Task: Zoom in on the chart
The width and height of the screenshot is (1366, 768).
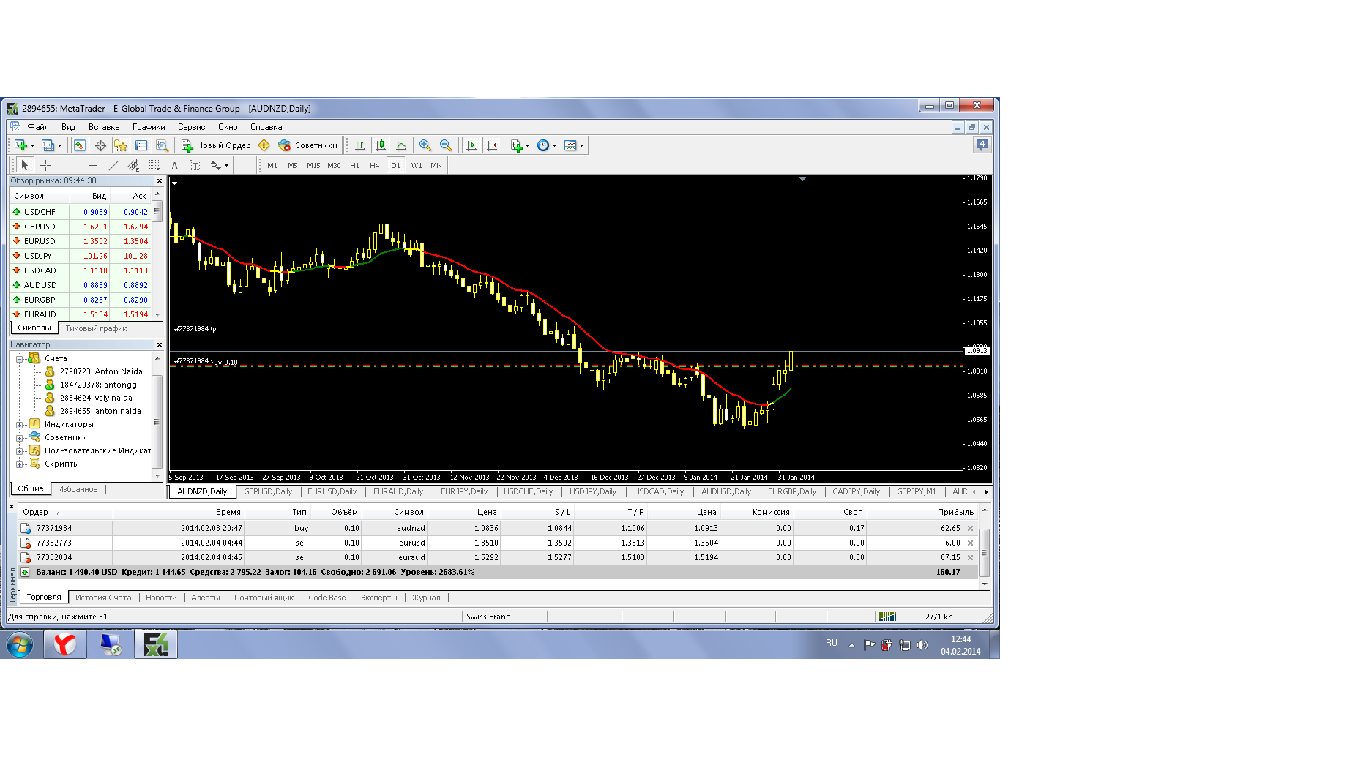Action: tap(425, 145)
